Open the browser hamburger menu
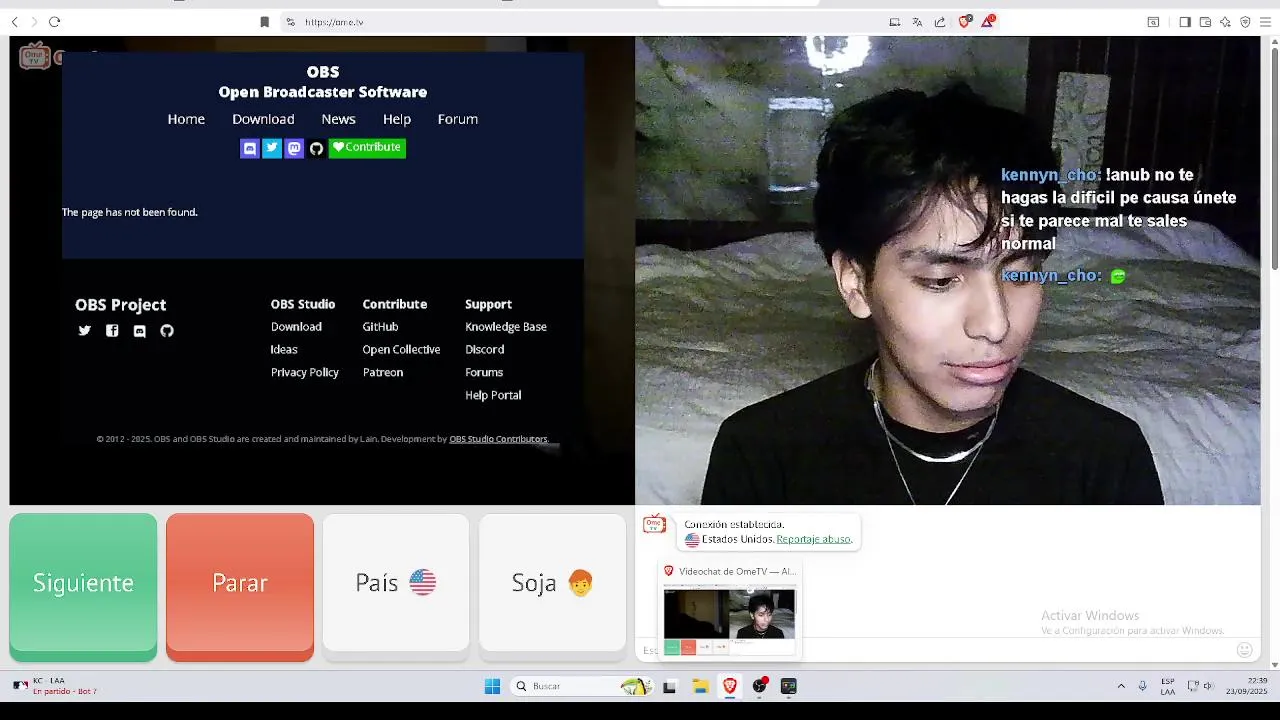Viewport: 1280px width, 720px height. point(1265,22)
